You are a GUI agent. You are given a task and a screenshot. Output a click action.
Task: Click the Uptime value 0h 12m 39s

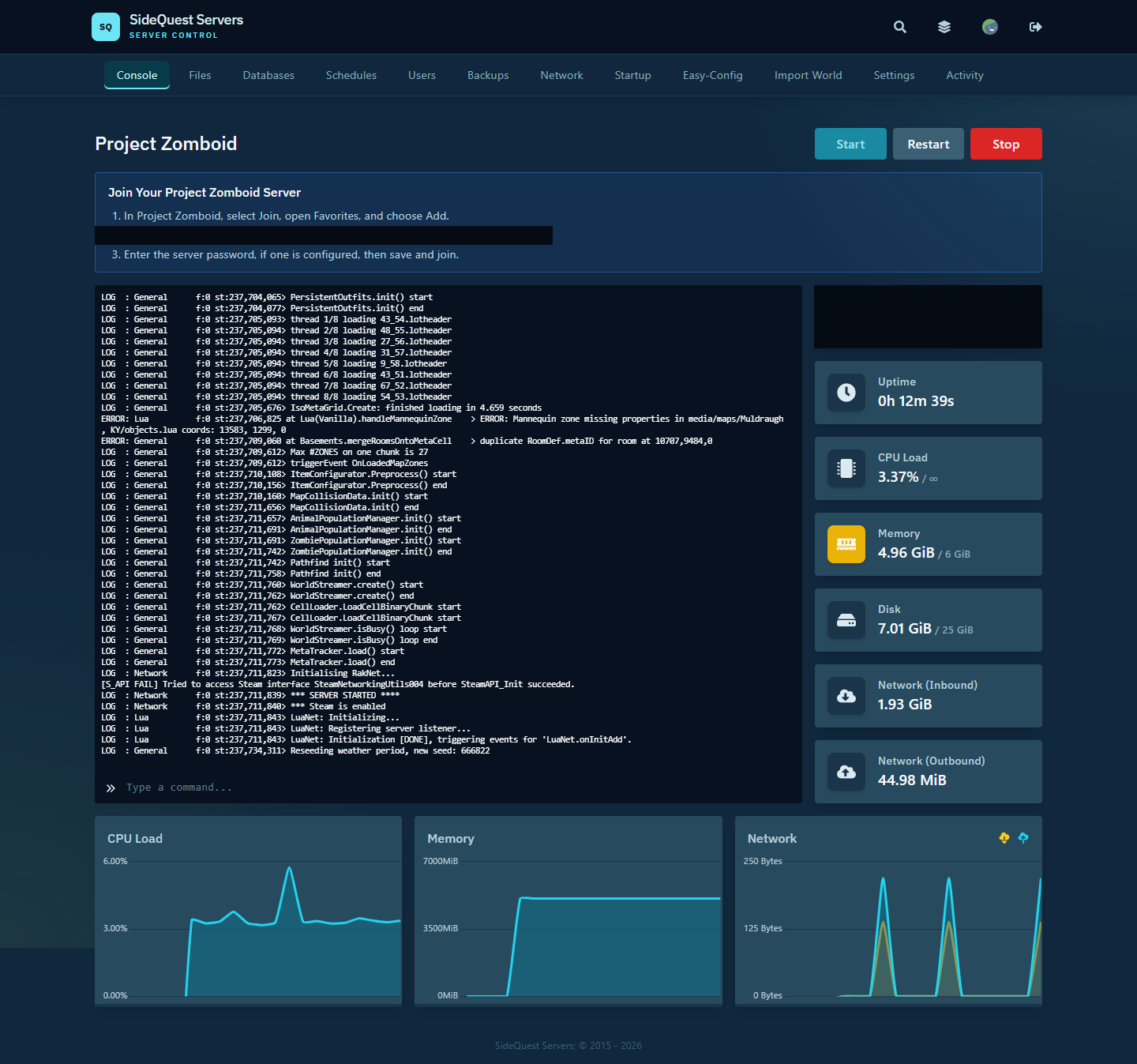916,401
